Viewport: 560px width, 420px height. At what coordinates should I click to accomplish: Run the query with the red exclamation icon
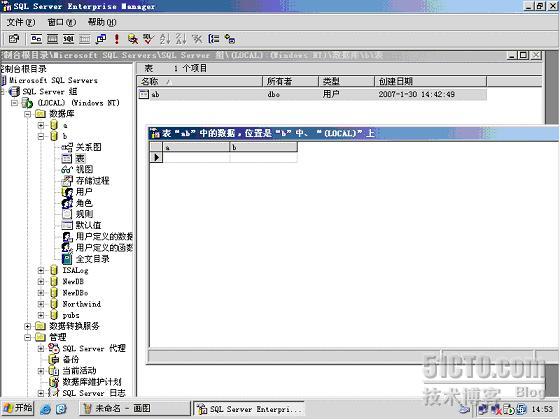(x=116, y=39)
